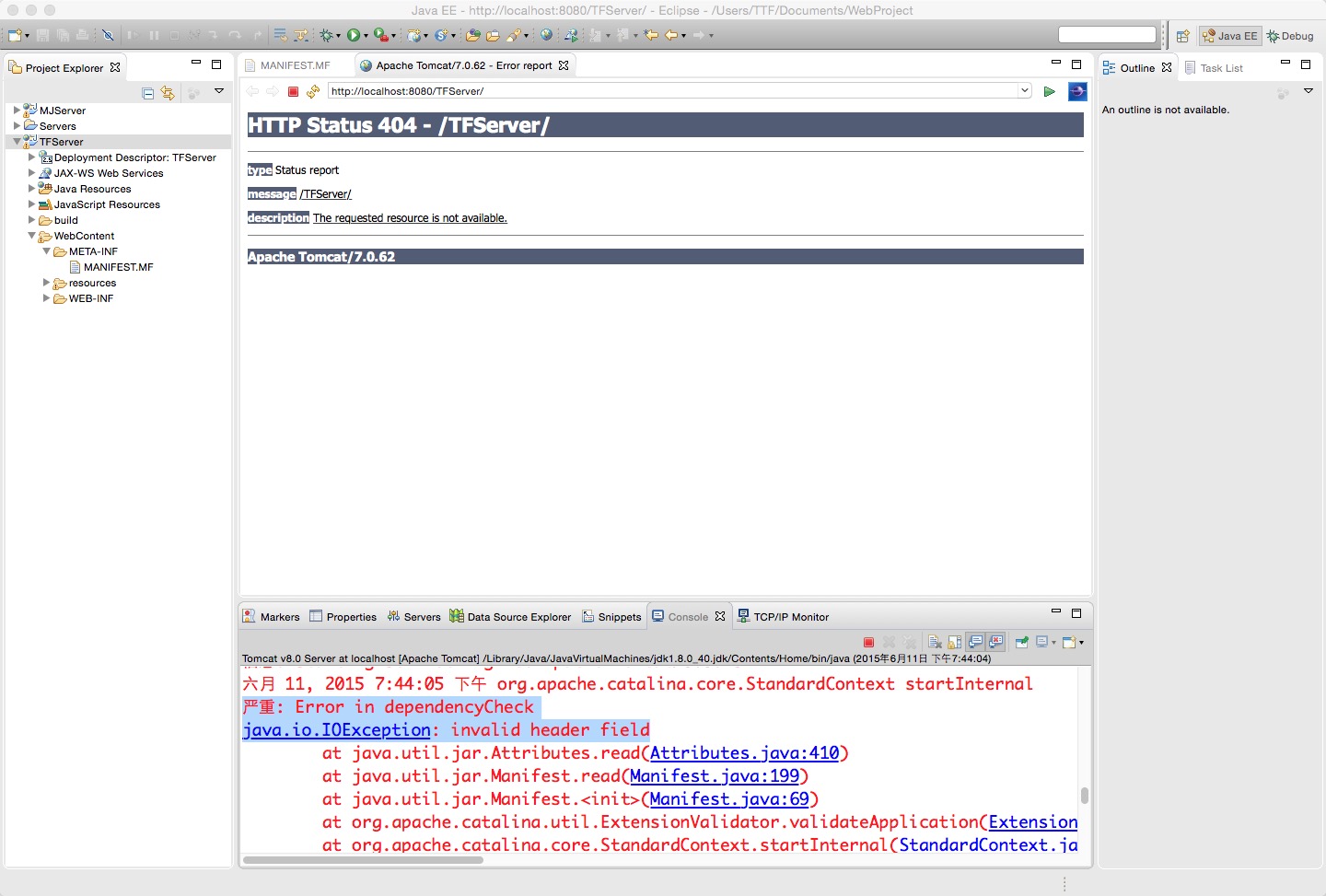The image size is (1326, 896).
Task: Toggle Show Console on Standard Out
Action: pyautogui.click(x=975, y=642)
